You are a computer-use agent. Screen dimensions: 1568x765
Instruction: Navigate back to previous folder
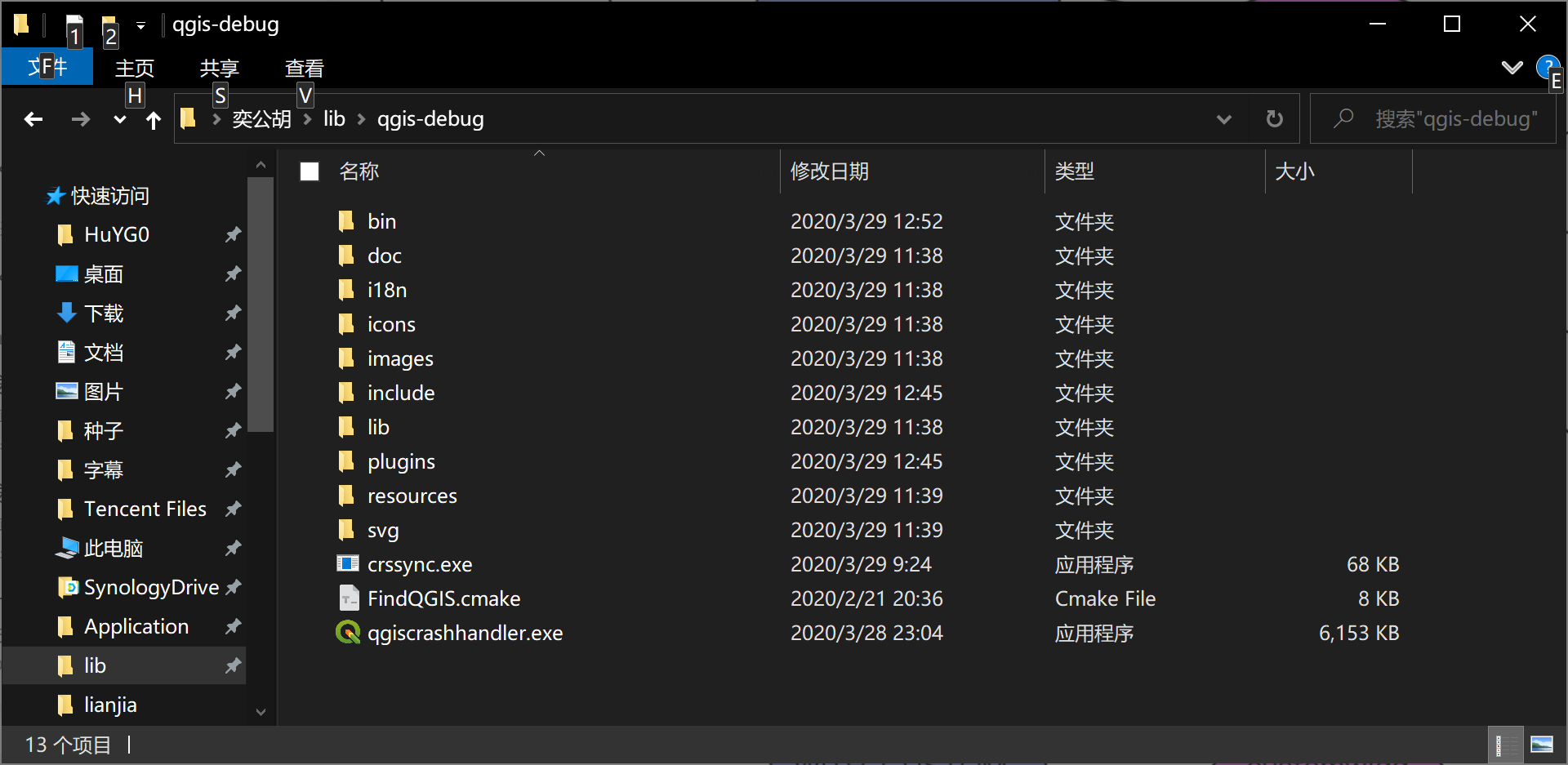33,120
